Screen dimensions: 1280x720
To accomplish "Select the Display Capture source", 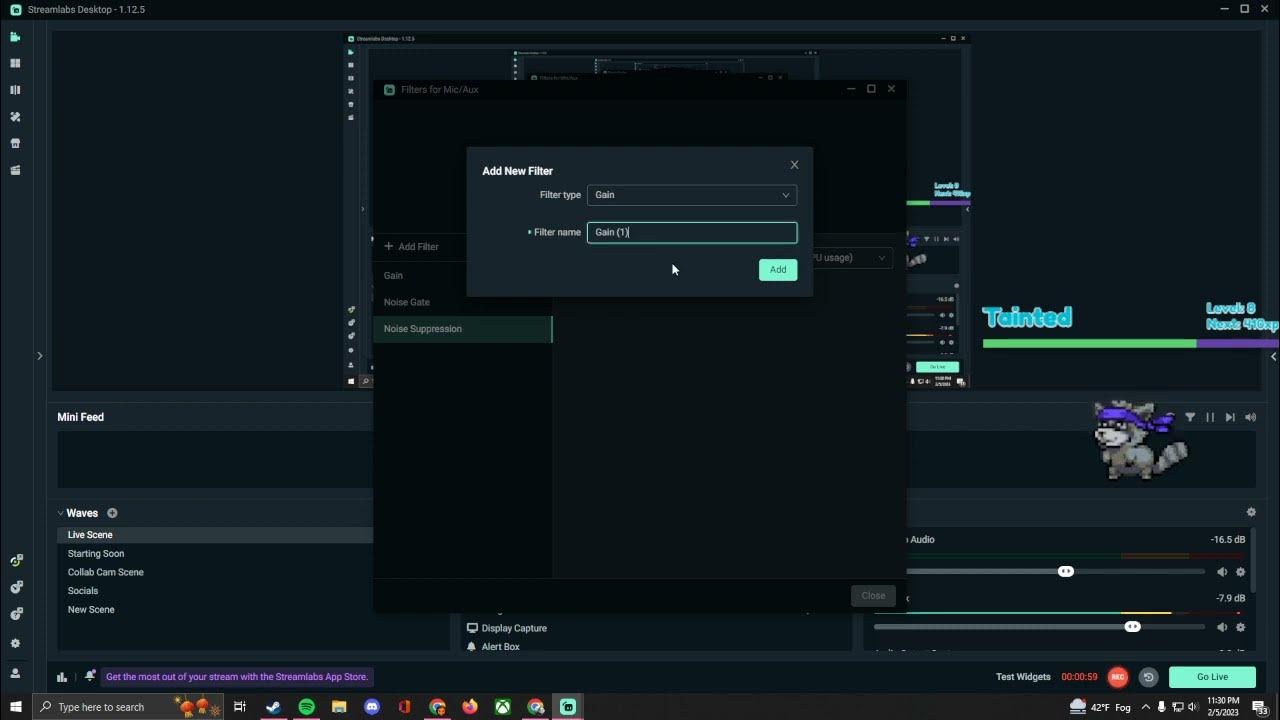I will coord(514,628).
